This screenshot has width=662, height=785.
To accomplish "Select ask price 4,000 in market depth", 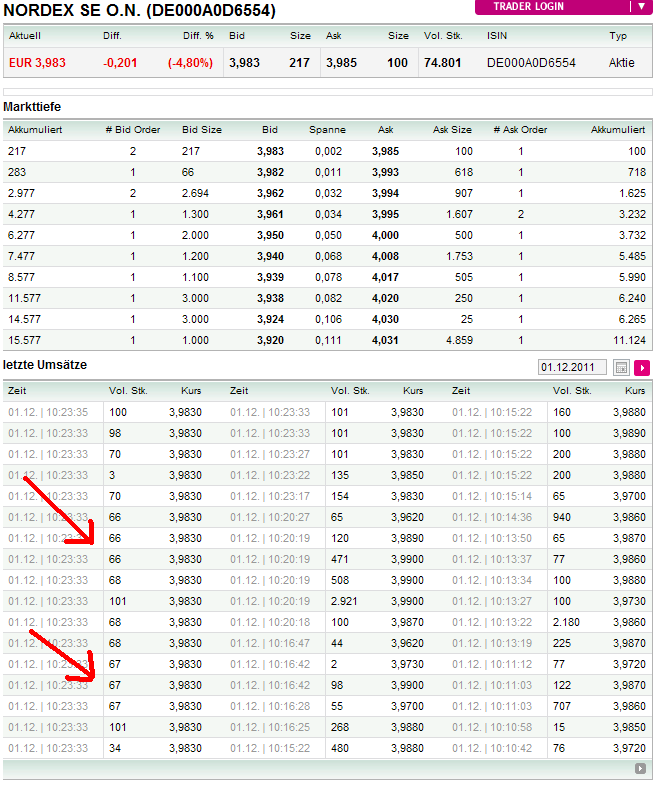I will click(x=386, y=235).
